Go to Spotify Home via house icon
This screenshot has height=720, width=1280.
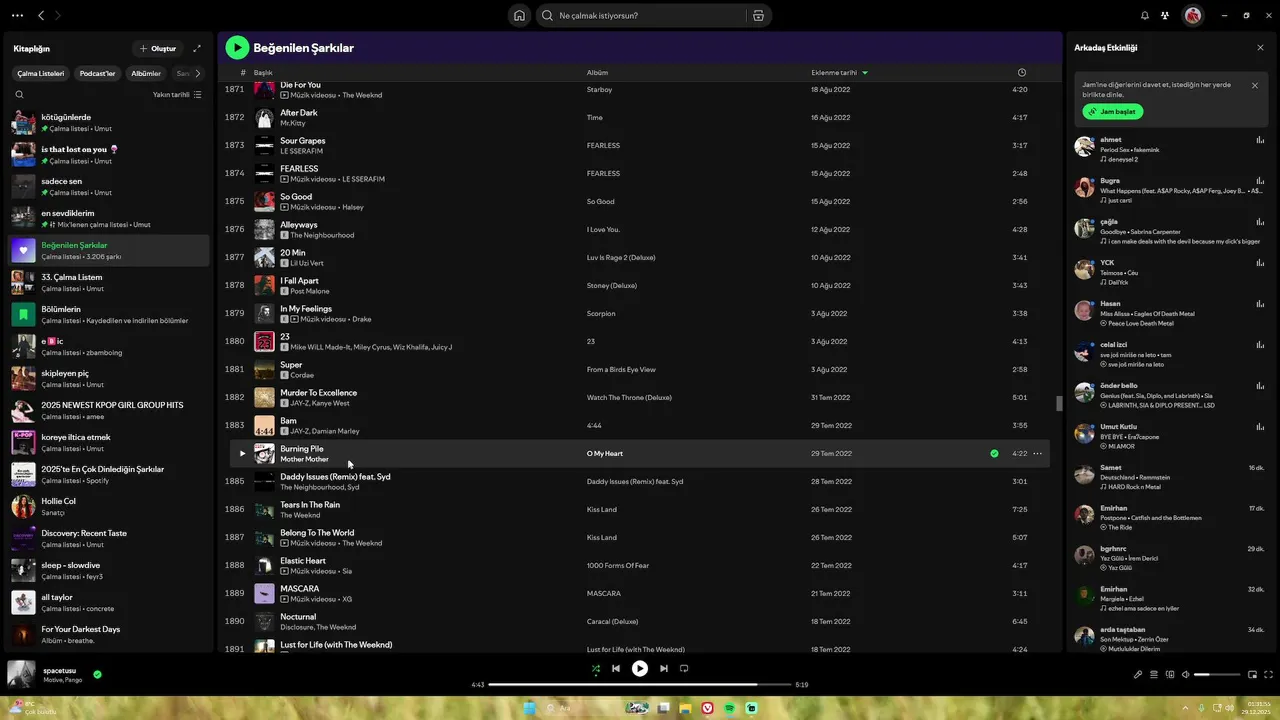coord(519,15)
